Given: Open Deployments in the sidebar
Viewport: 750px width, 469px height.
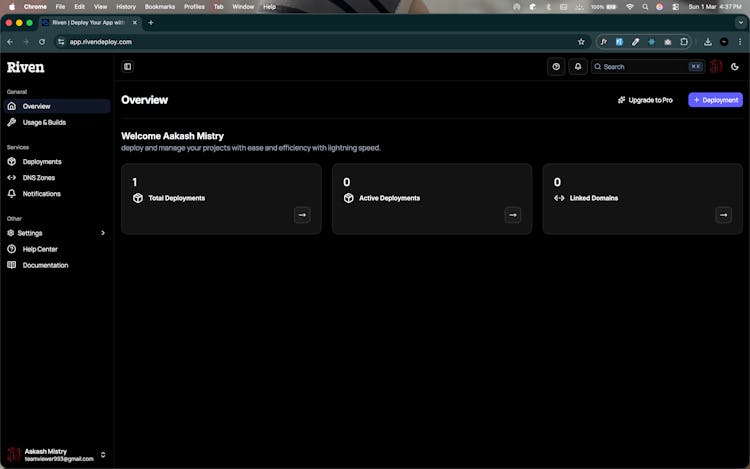Looking at the screenshot, I should pos(42,161).
